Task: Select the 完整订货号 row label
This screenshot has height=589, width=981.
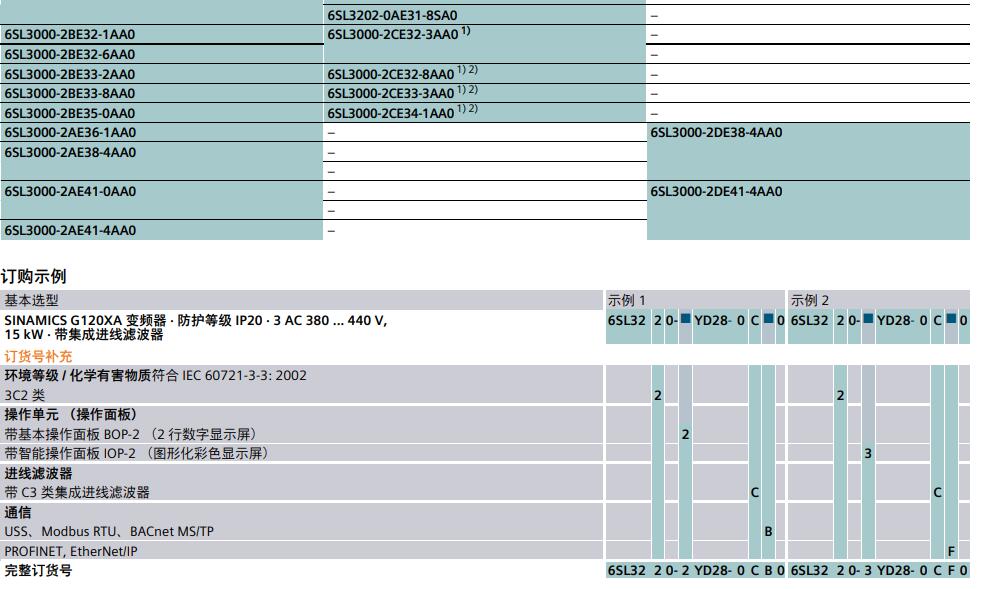Action: tap(38, 570)
